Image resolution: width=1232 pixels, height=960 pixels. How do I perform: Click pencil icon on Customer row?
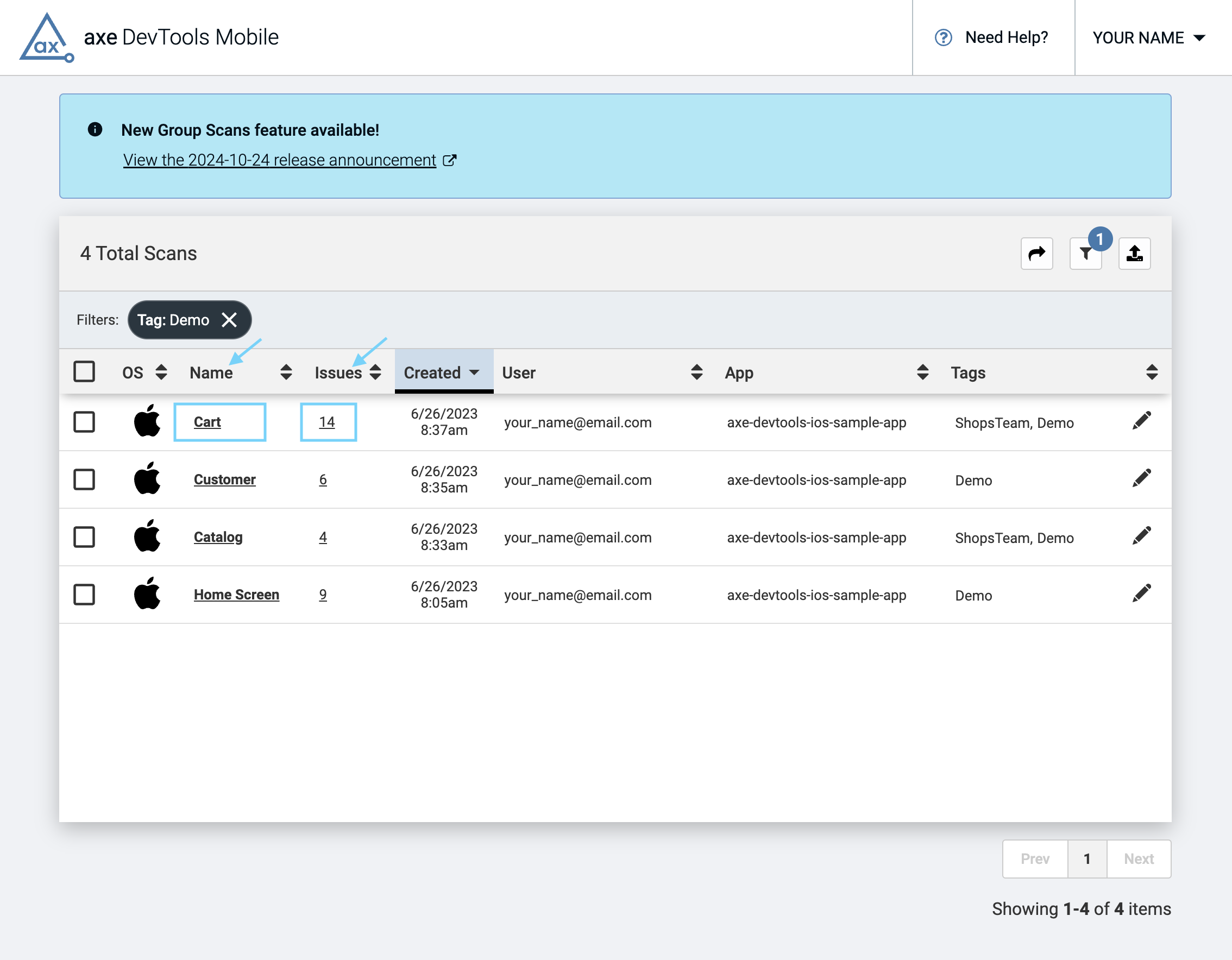coord(1141,478)
